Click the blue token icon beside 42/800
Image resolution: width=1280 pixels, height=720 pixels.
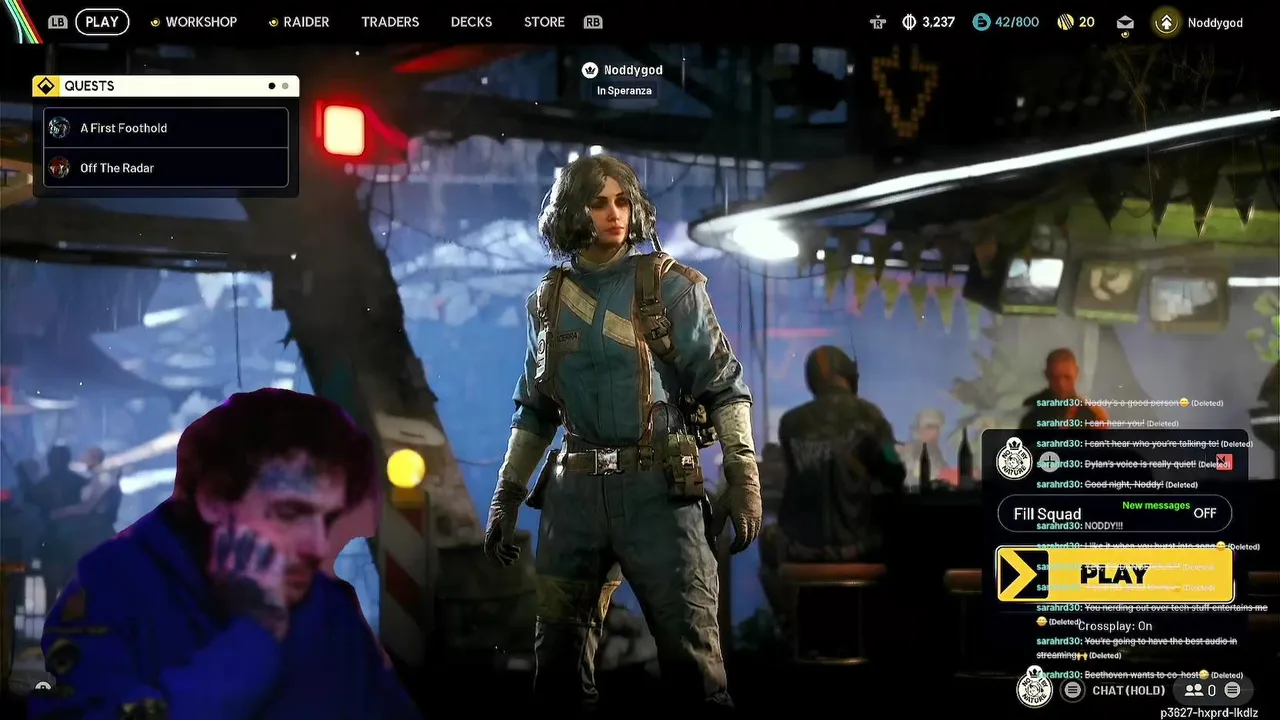[x=980, y=22]
